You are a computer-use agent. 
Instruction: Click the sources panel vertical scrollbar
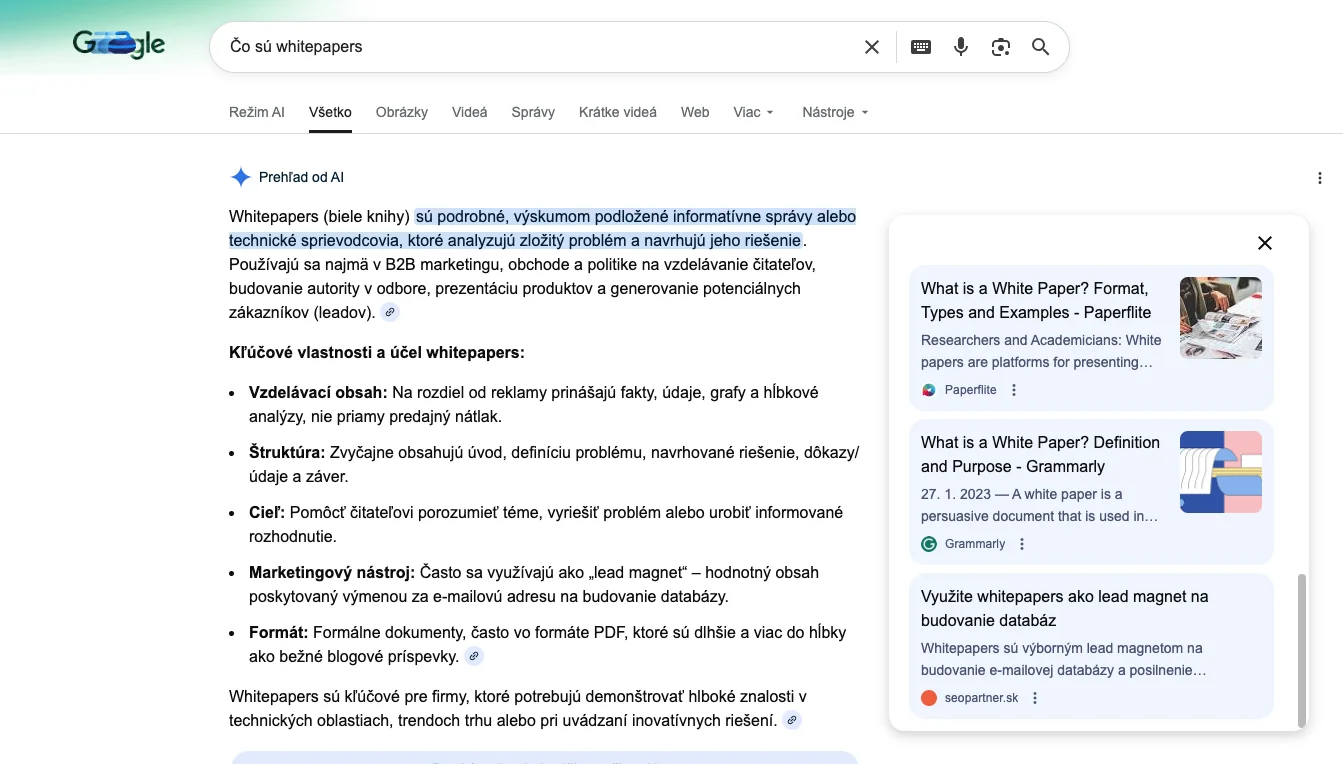point(1301,650)
